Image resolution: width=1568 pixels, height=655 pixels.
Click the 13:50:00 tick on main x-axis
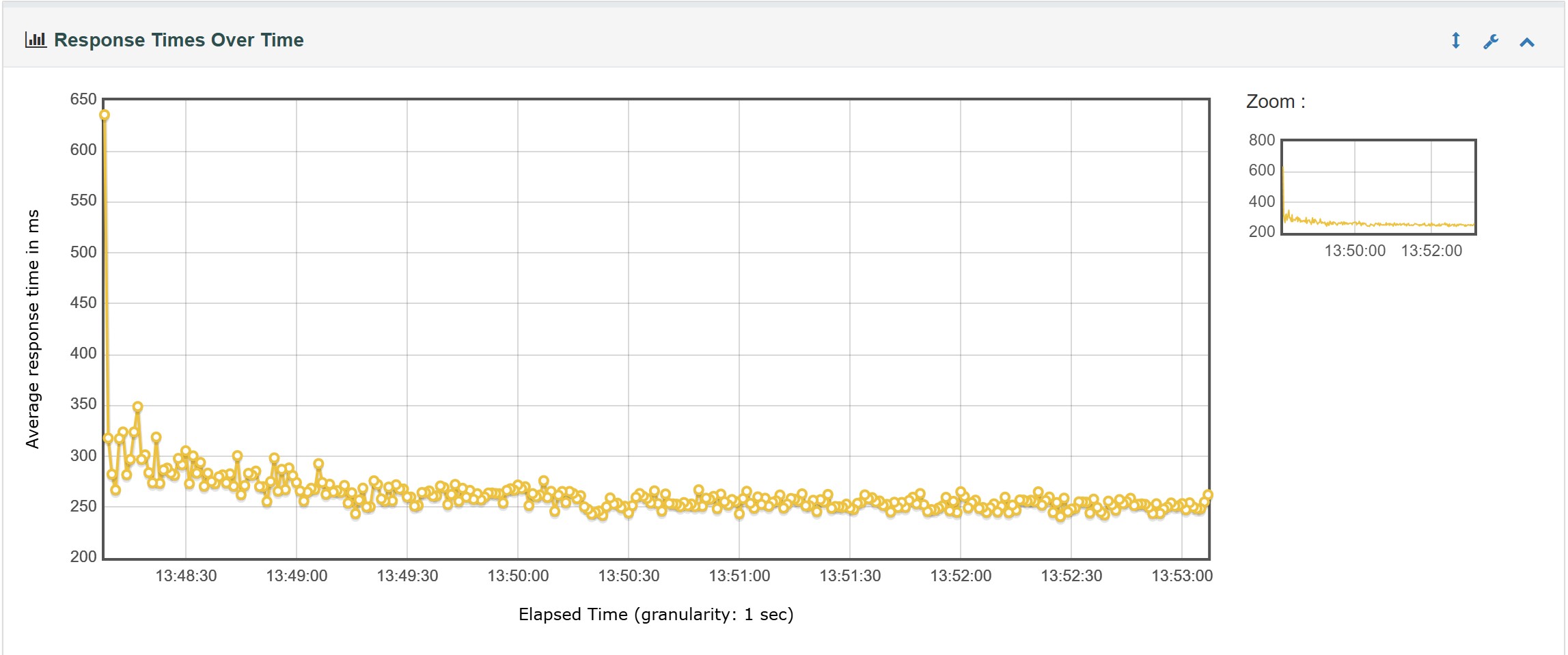518,576
